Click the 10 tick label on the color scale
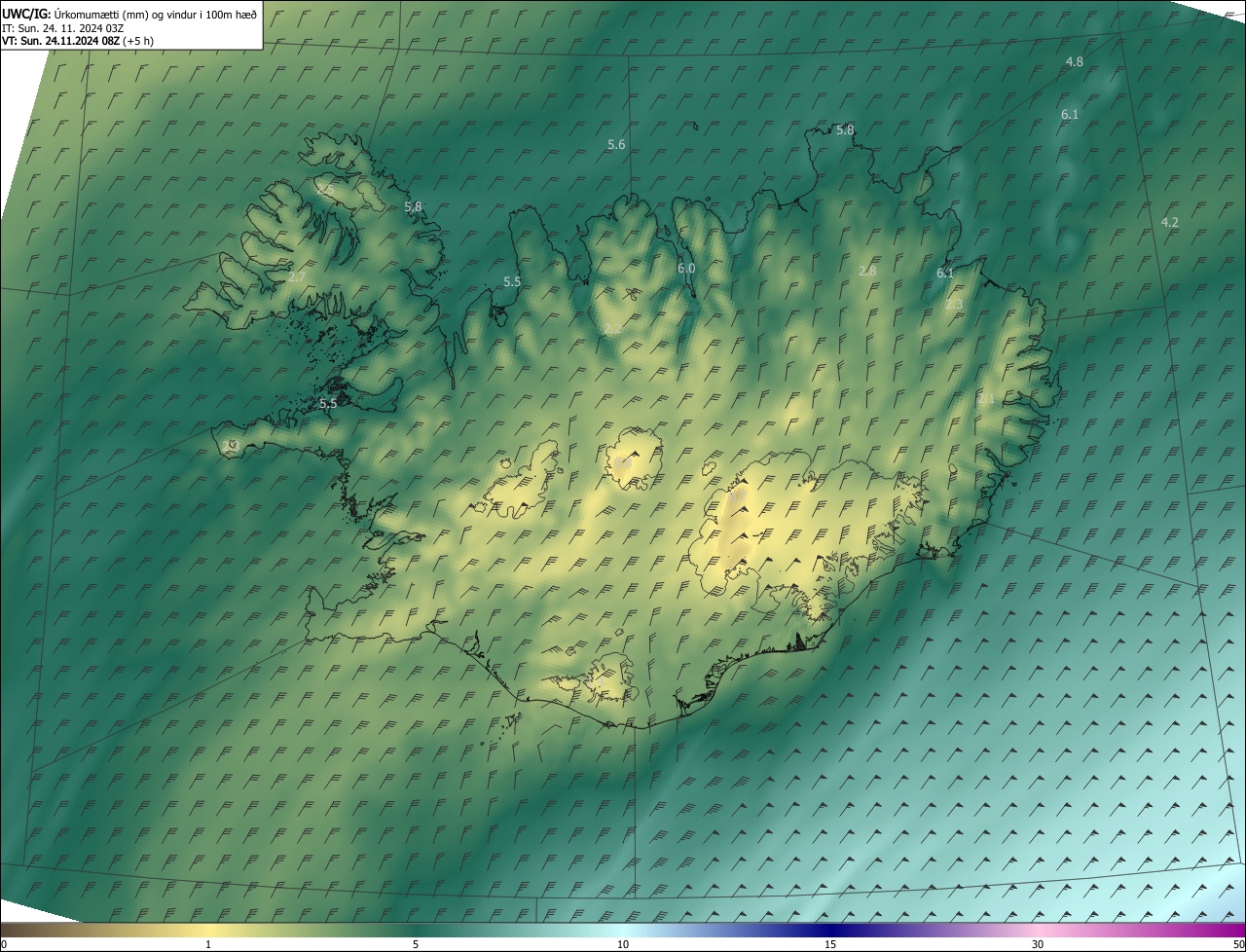The width and height of the screenshot is (1246, 952). (623, 945)
